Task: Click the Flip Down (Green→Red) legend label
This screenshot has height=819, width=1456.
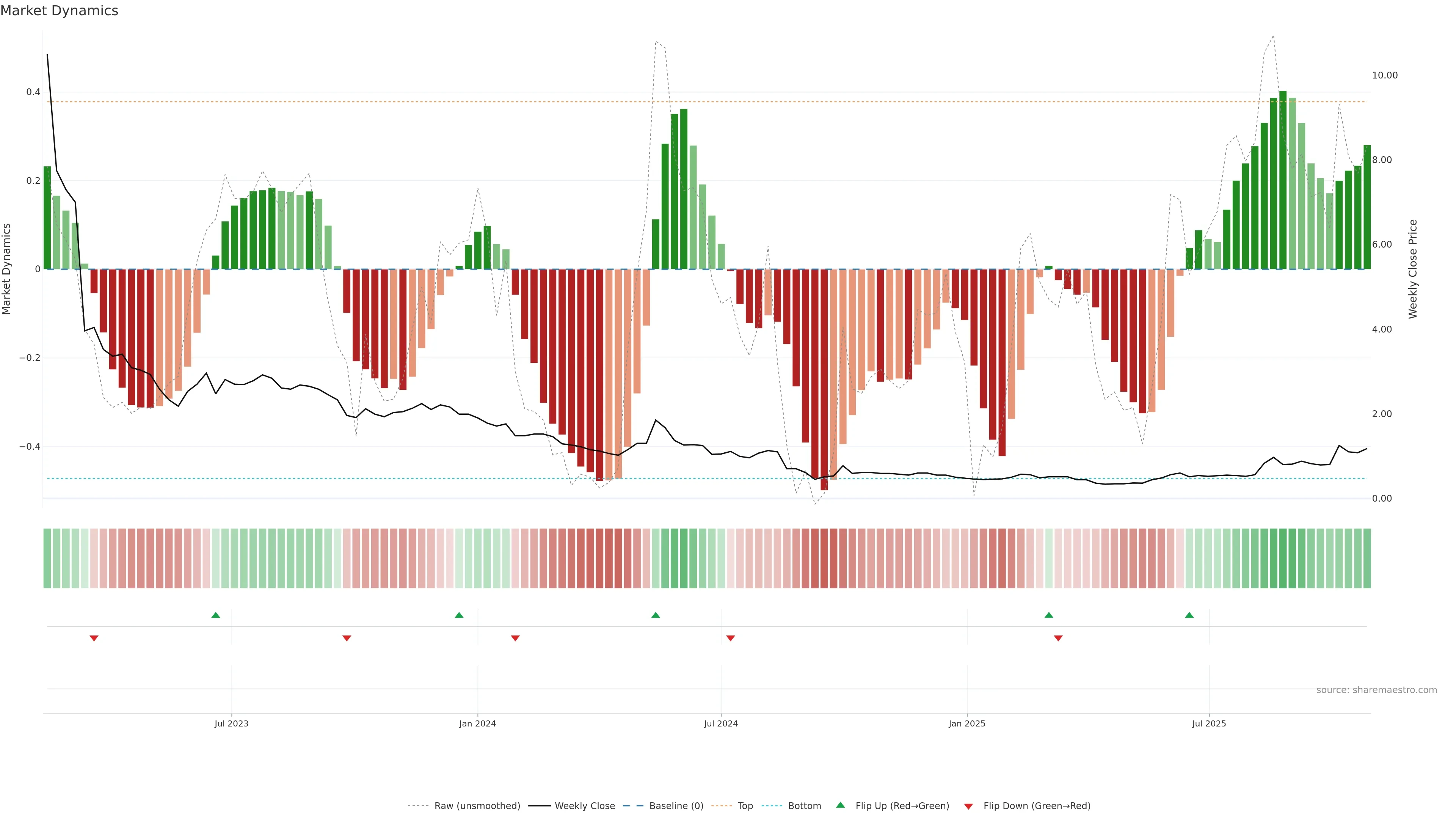Action: [1037, 806]
